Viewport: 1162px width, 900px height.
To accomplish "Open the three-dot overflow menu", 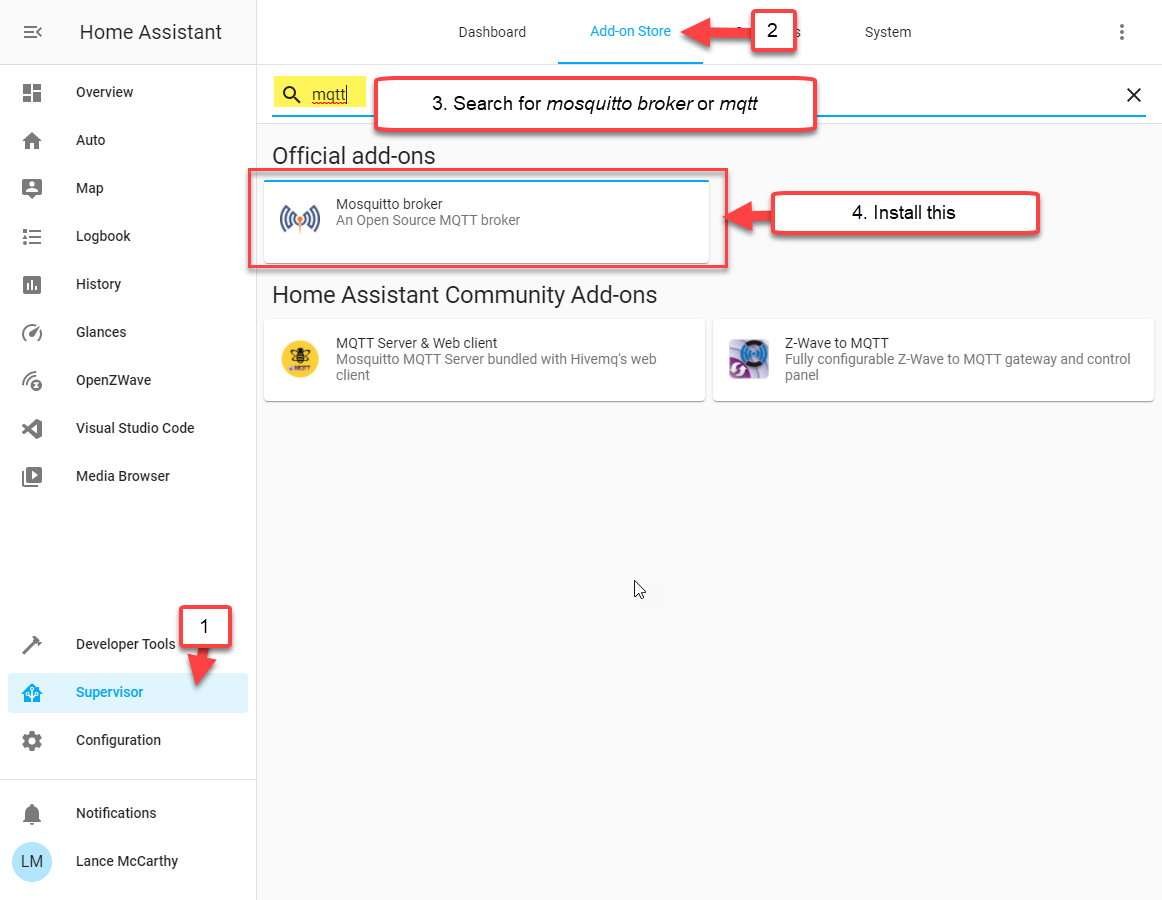I will (x=1121, y=32).
